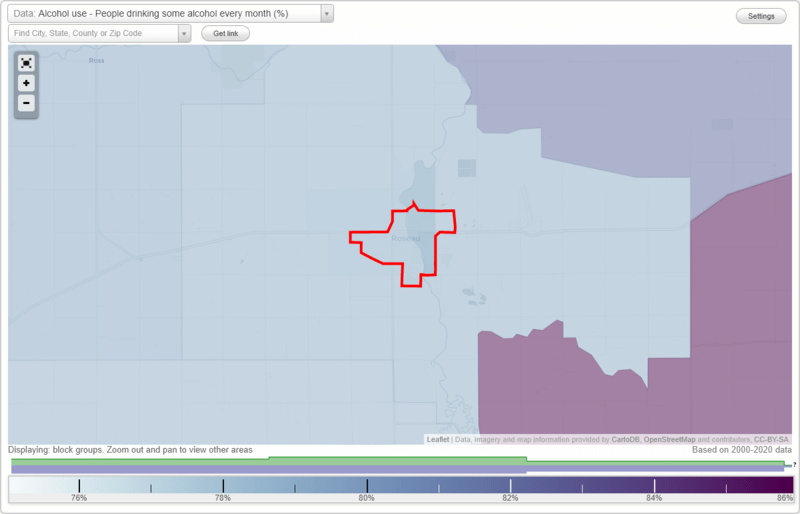Screen dimensions: 800x514
Task: Click the 76% mark on color legend
Action: (x=79, y=486)
